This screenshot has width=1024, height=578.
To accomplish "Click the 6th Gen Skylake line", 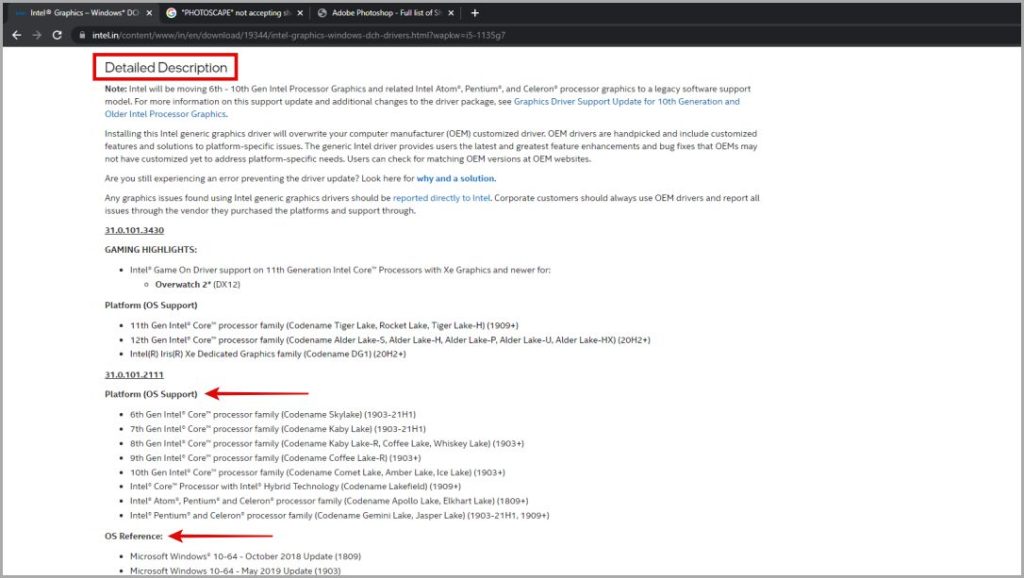I will (x=272, y=415).
